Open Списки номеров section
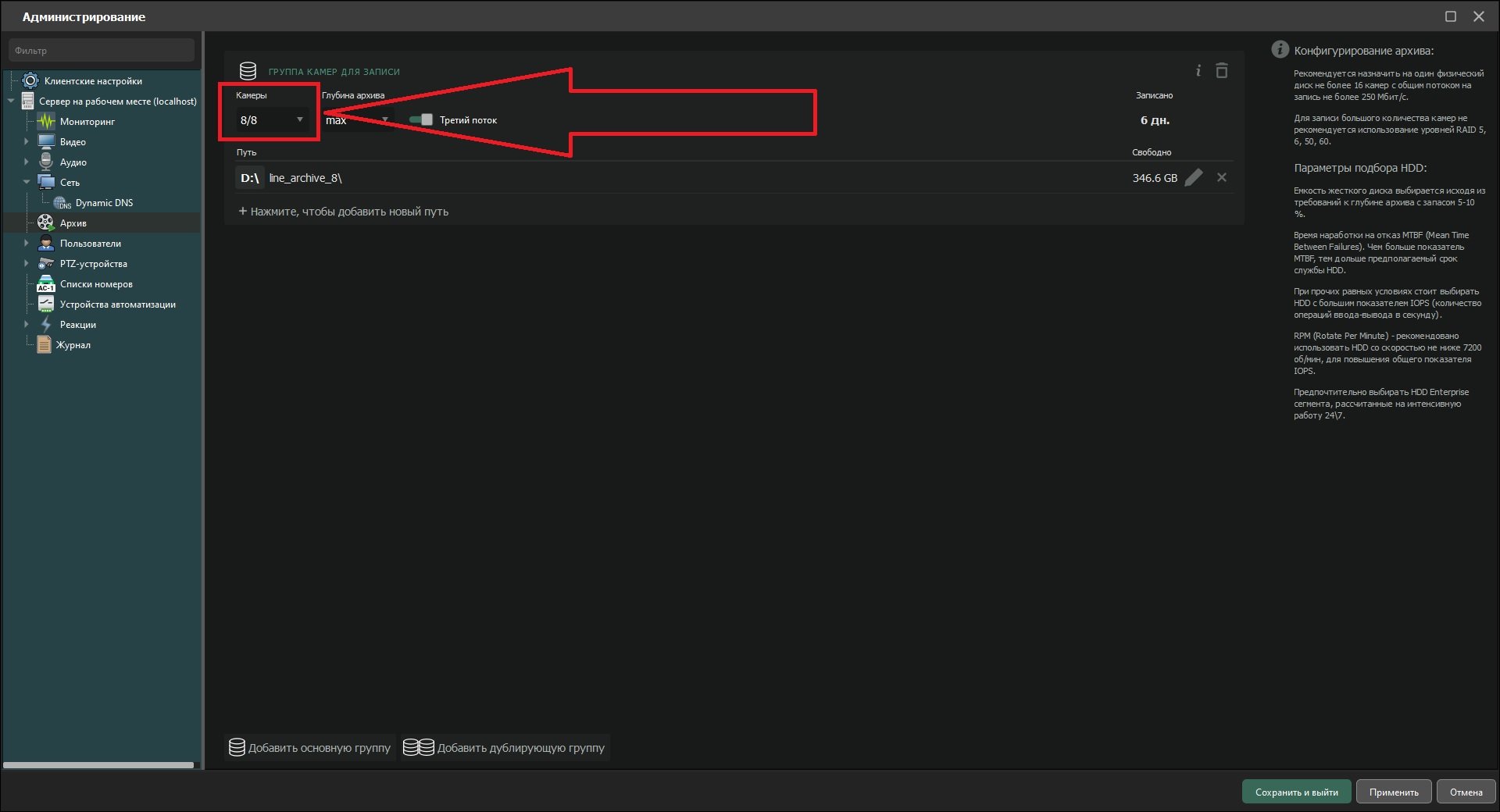 (96, 284)
